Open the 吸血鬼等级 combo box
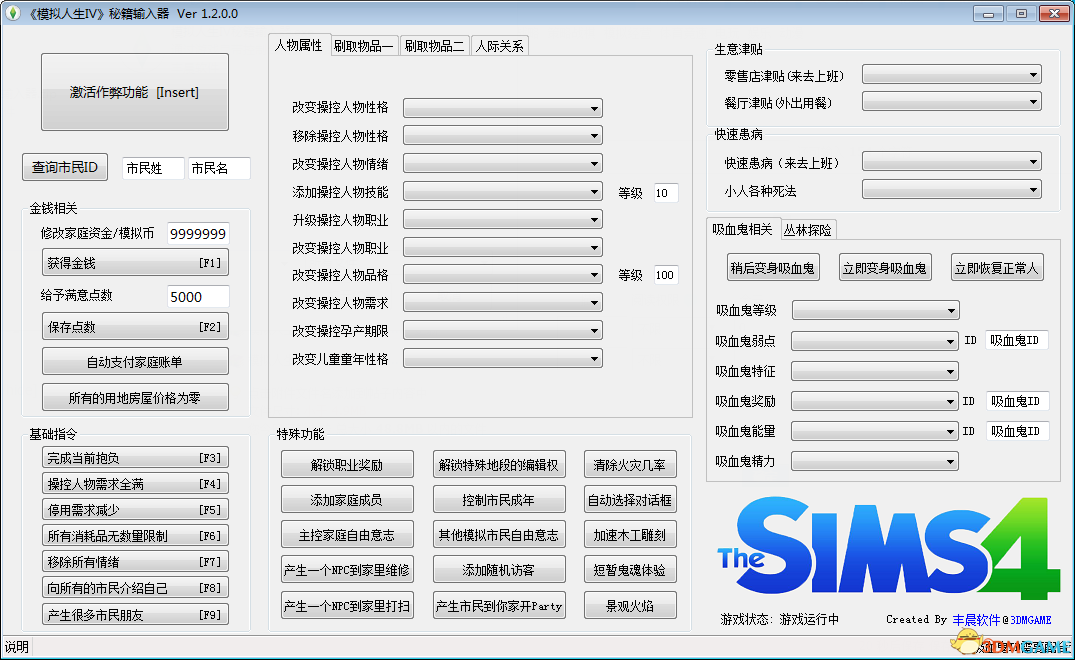 click(875, 311)
